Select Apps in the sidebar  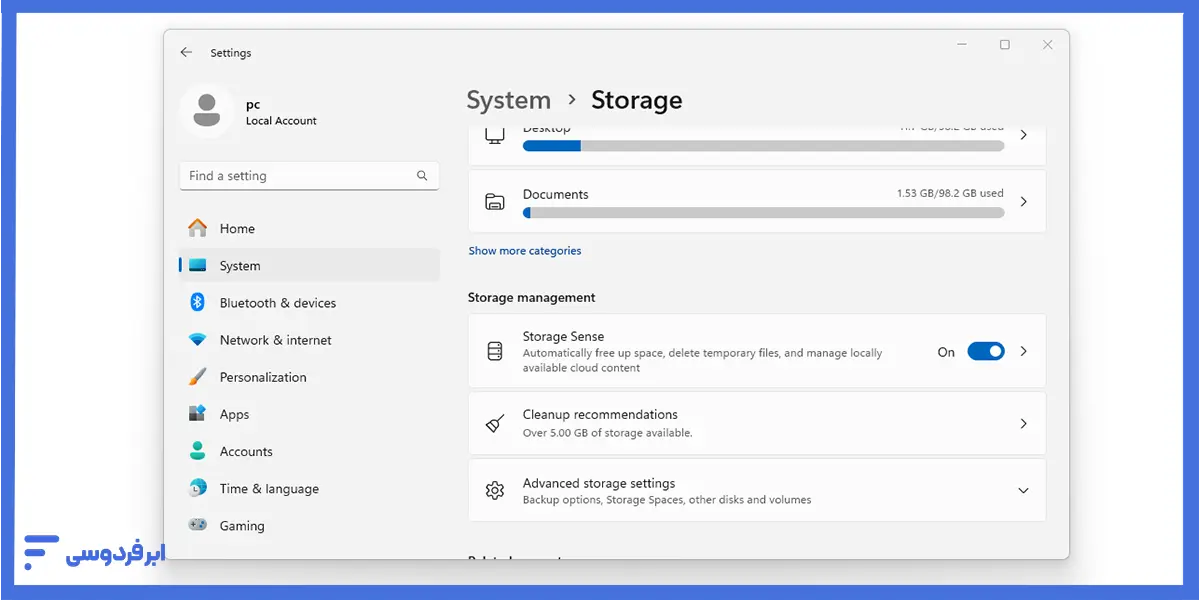click(309, 414)
